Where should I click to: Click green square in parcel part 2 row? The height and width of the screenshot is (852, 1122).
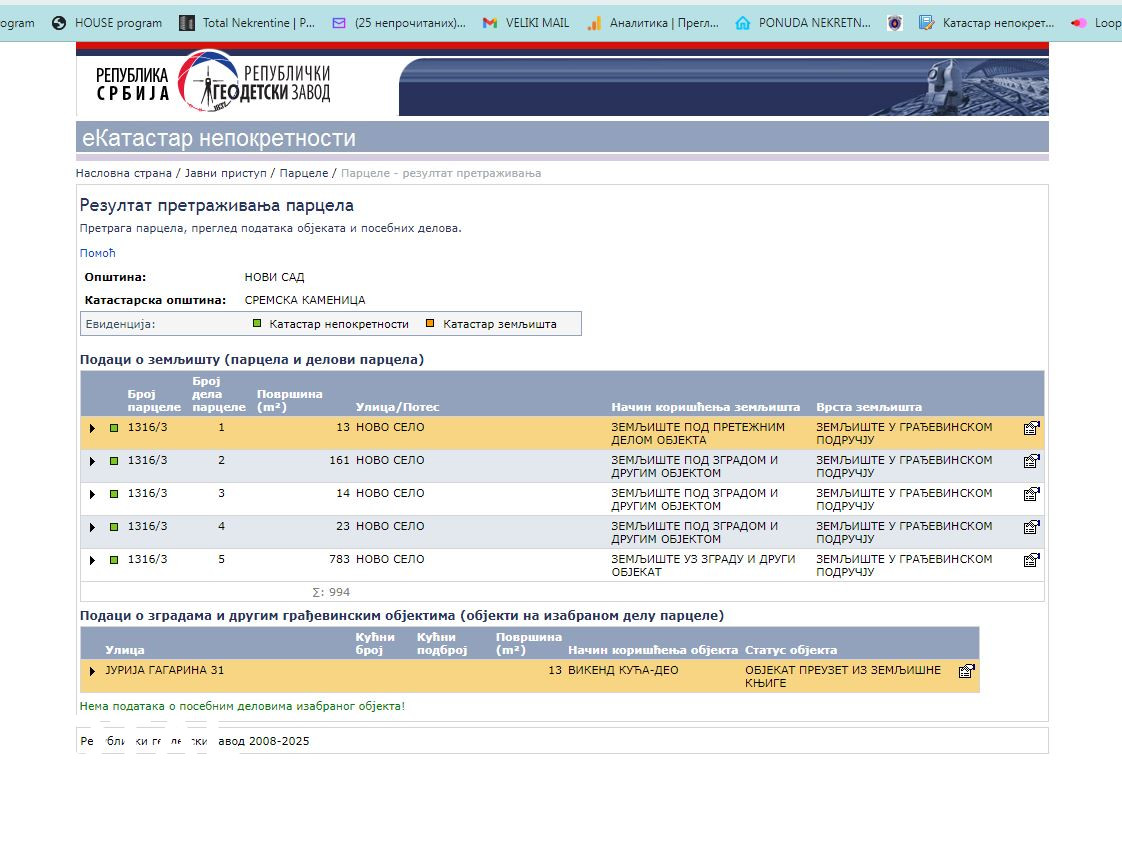(x=114, y=461)
